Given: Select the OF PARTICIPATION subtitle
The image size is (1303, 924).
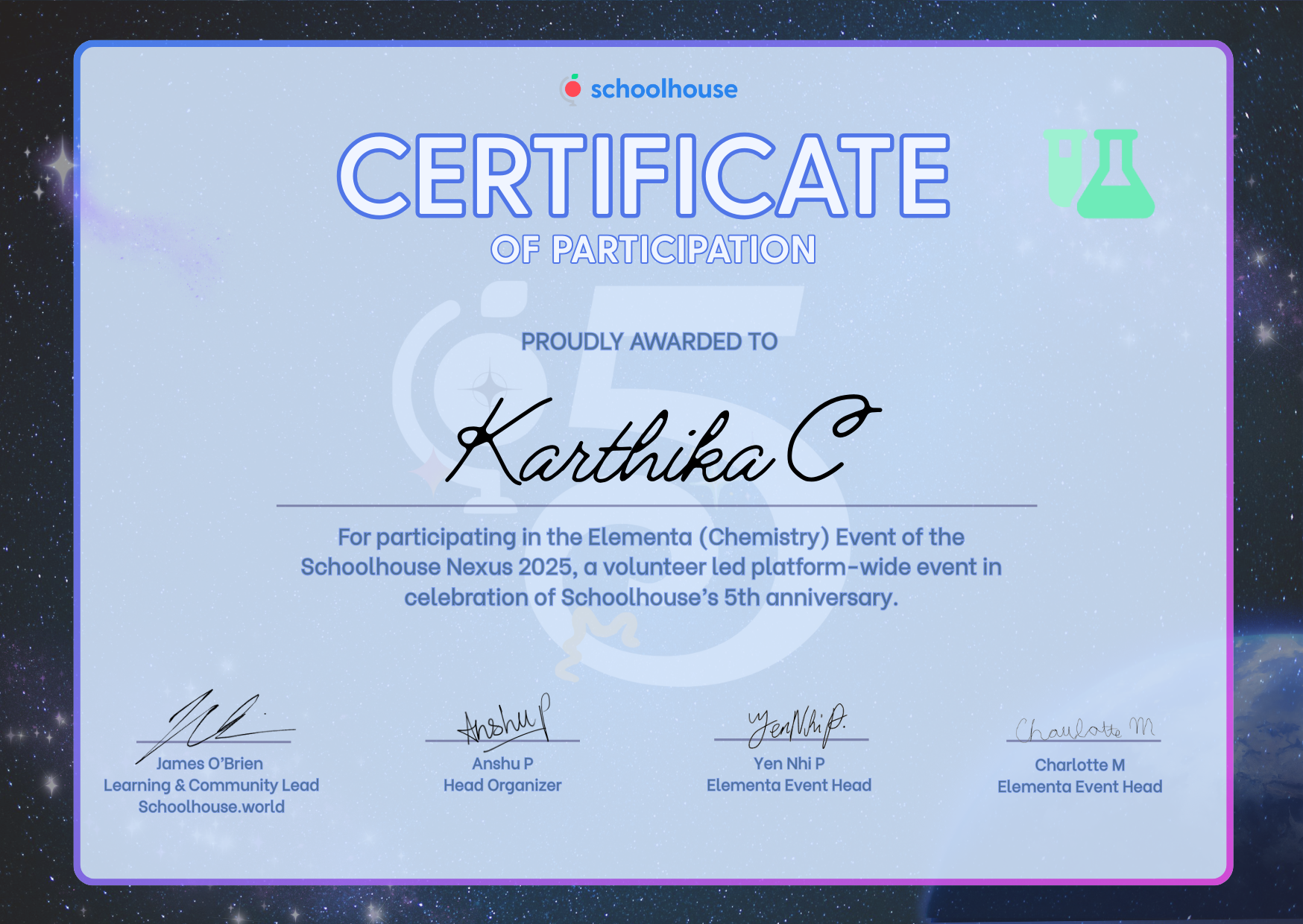Looking at the screenshot, I should coord(650,248).
